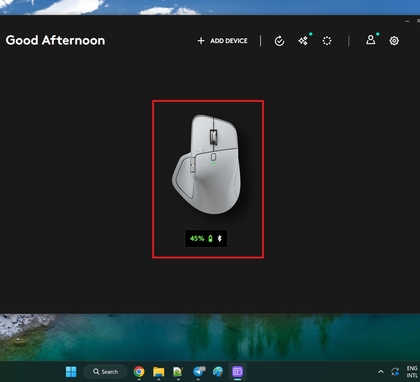
Task: Open the Windows Start menu
Action: pos(71,371)
